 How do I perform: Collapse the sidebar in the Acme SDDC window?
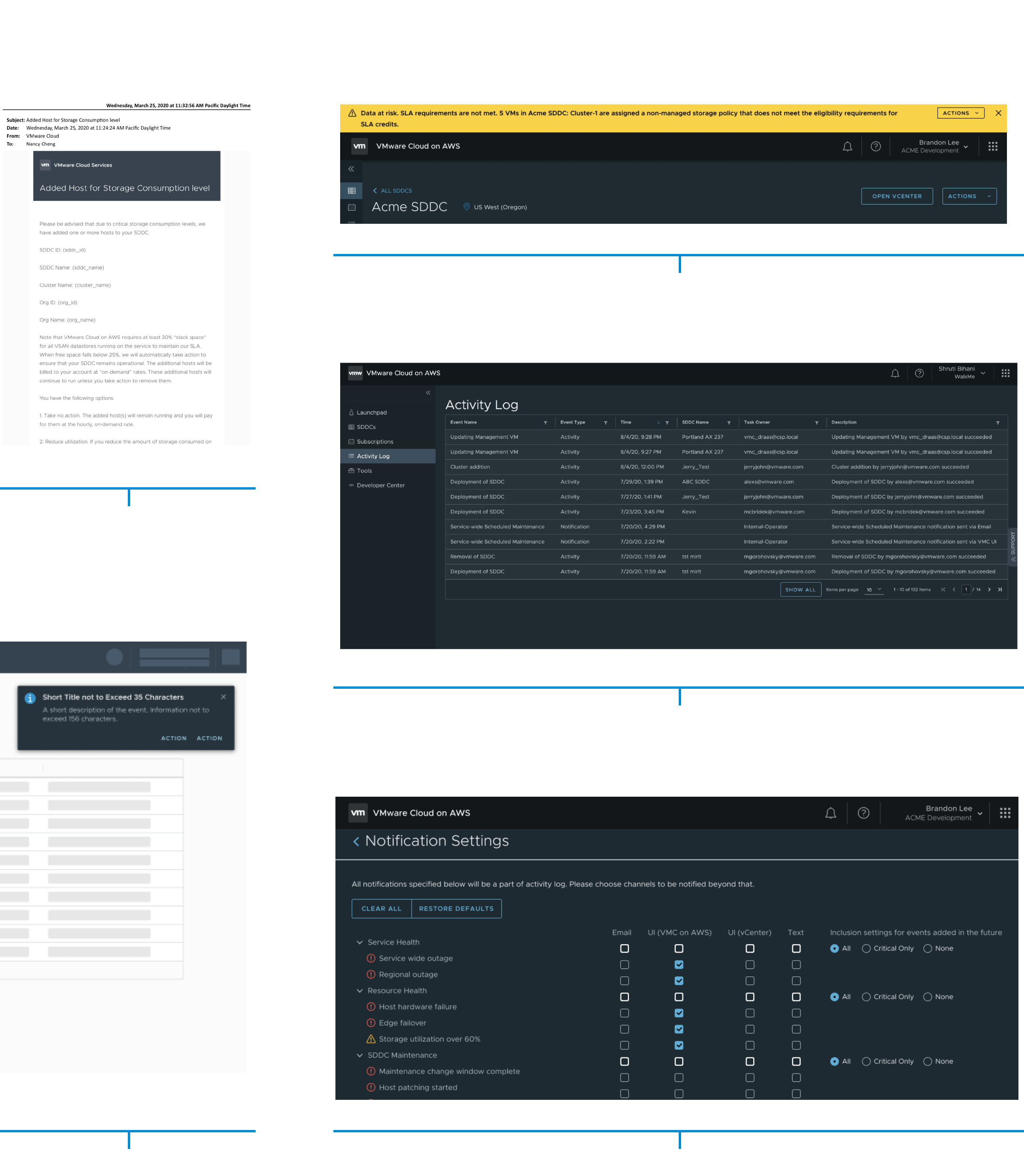[x=351, y=169]
